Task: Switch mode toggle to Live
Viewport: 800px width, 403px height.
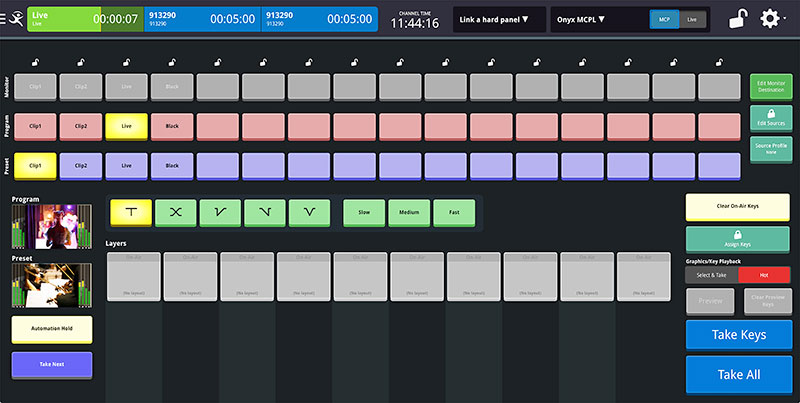Action: [692, 19]
